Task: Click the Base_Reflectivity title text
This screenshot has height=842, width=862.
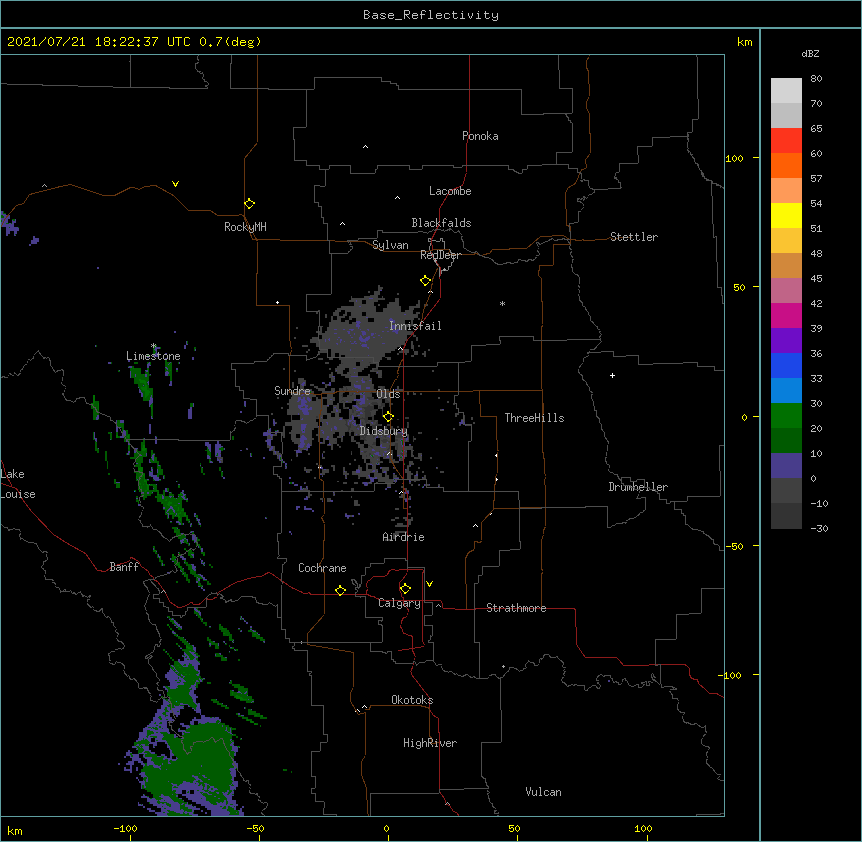Action: pyautogui.click(x=431, y=15)
